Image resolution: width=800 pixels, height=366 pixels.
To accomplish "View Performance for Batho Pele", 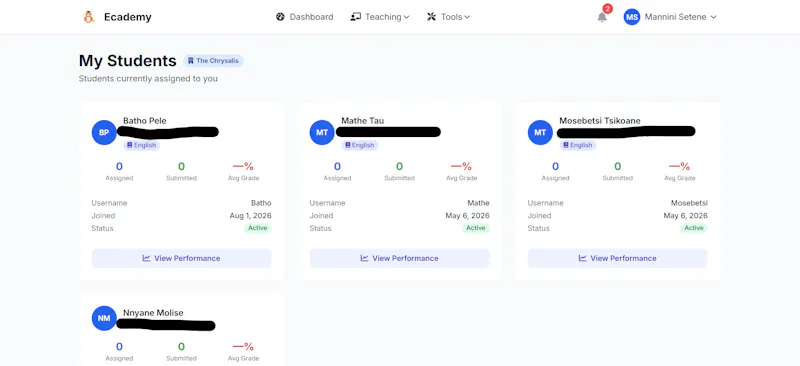I will pos(182,258).
